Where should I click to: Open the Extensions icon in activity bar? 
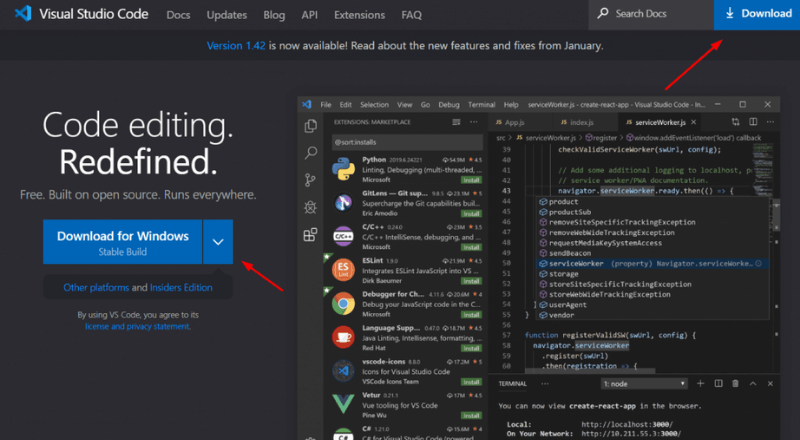(310, 234)
